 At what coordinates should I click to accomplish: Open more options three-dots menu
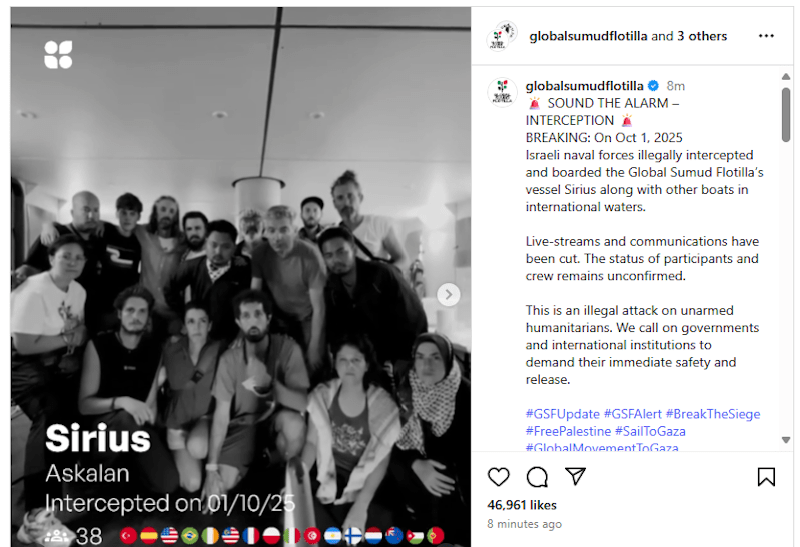point(766,36)
